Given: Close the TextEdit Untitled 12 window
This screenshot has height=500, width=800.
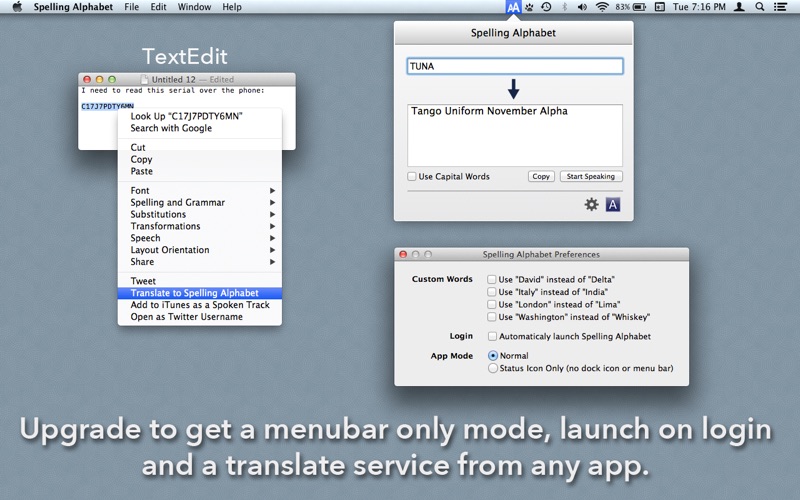Looking at the screenshot, I should (87, 80).
